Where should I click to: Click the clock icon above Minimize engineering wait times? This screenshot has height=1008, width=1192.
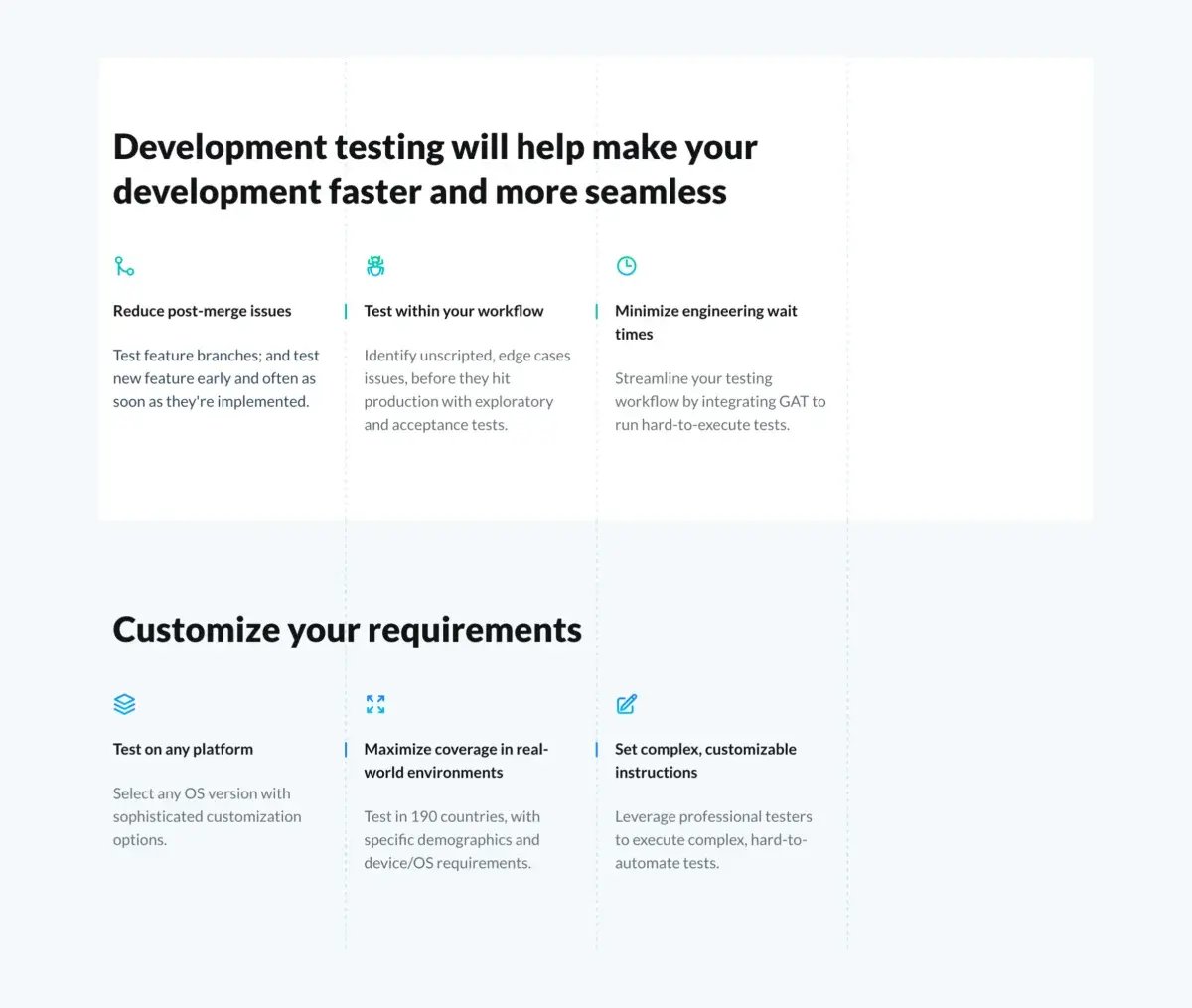[626, 265]
